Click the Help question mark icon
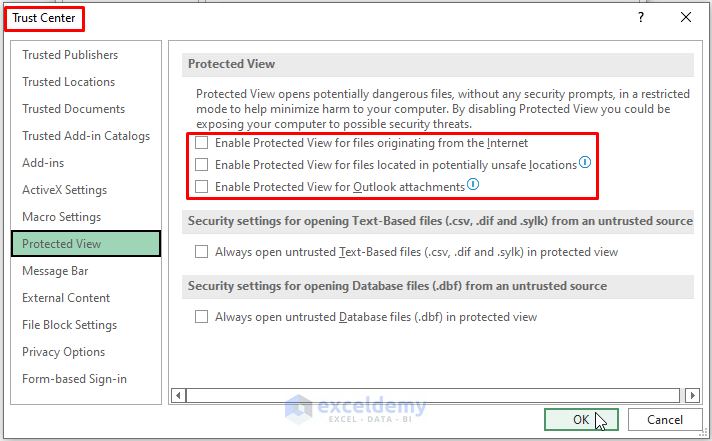Image resolution: width=712 pixels, height=441 pixels. point(641,17)
